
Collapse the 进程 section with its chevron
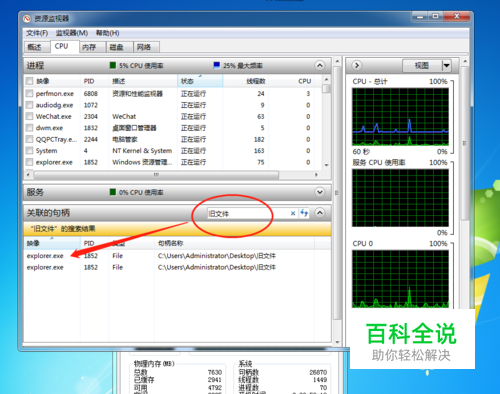point(320,65)
